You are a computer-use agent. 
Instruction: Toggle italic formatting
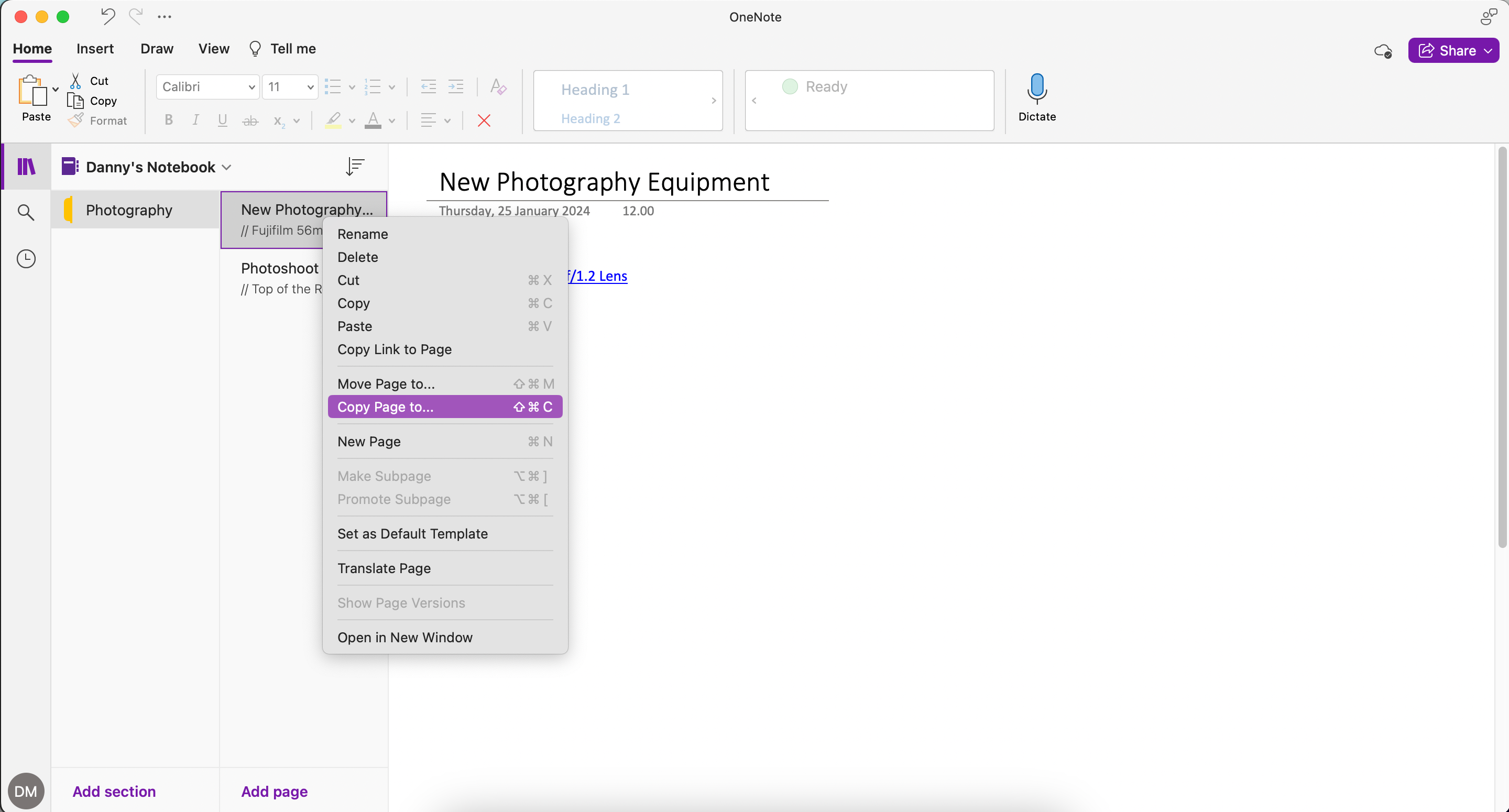[195, 120]
